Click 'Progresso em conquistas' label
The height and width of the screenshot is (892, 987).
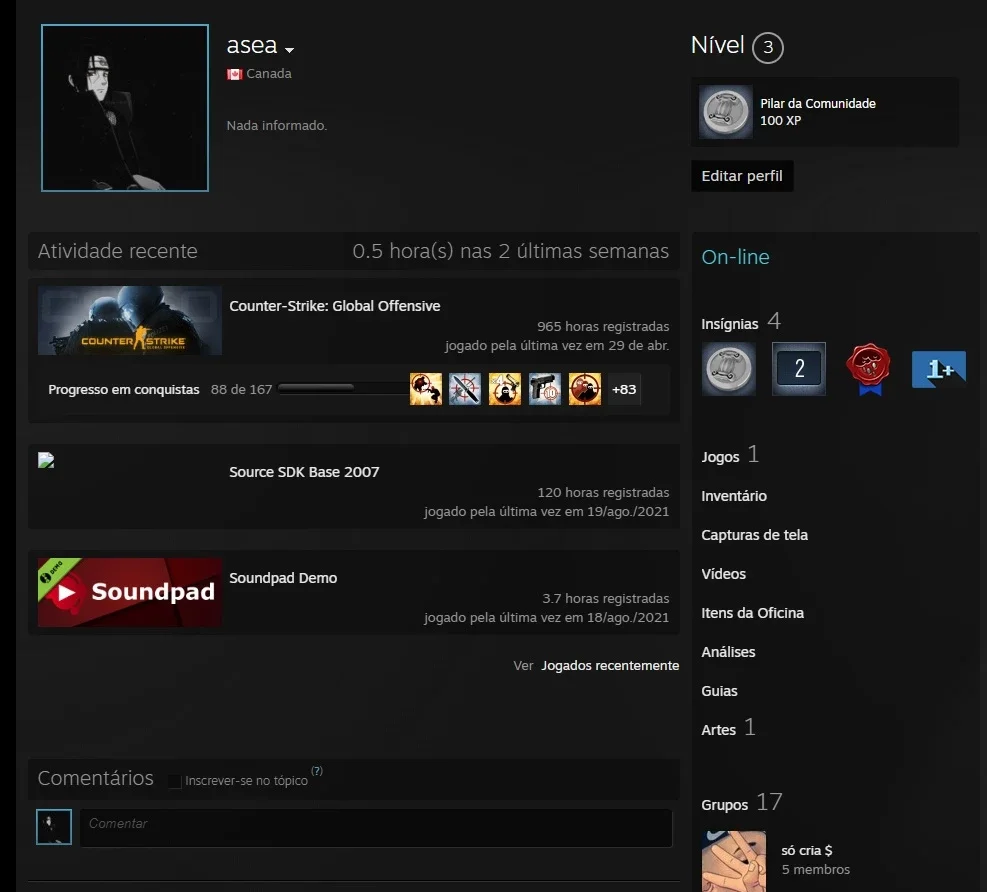click(123, 390)
